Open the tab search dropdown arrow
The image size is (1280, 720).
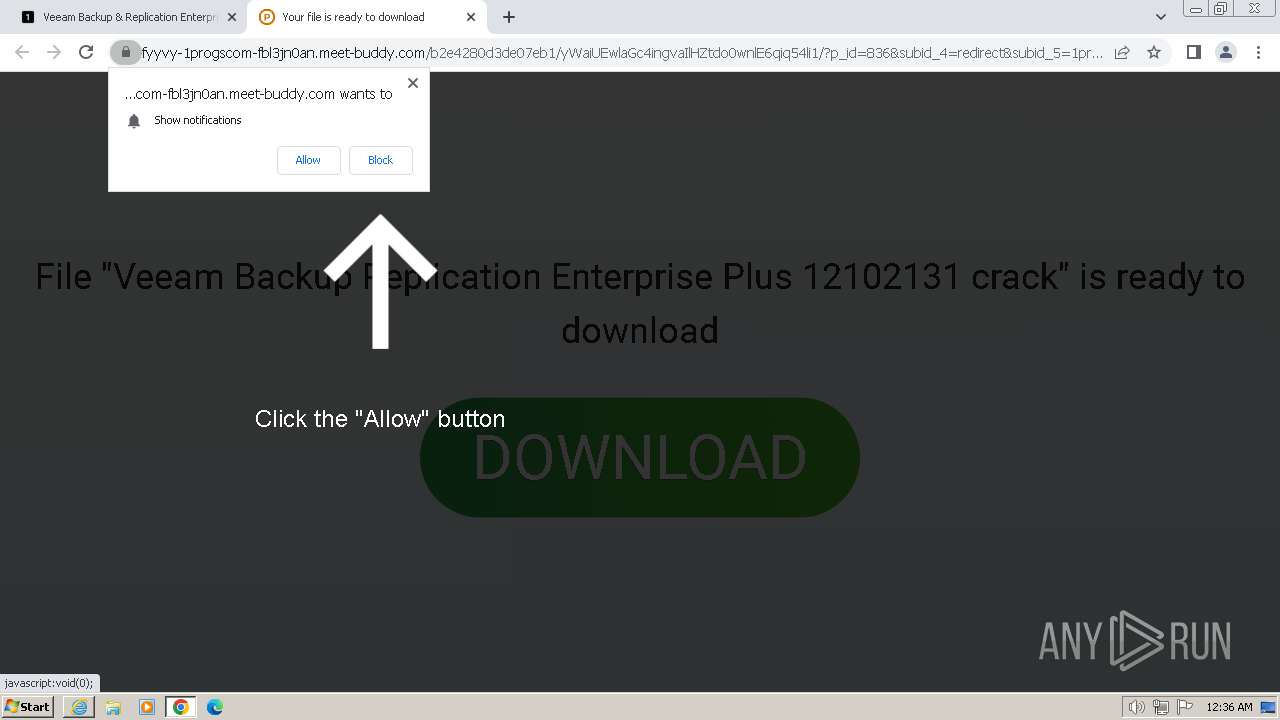click(x=1160, y=17)
